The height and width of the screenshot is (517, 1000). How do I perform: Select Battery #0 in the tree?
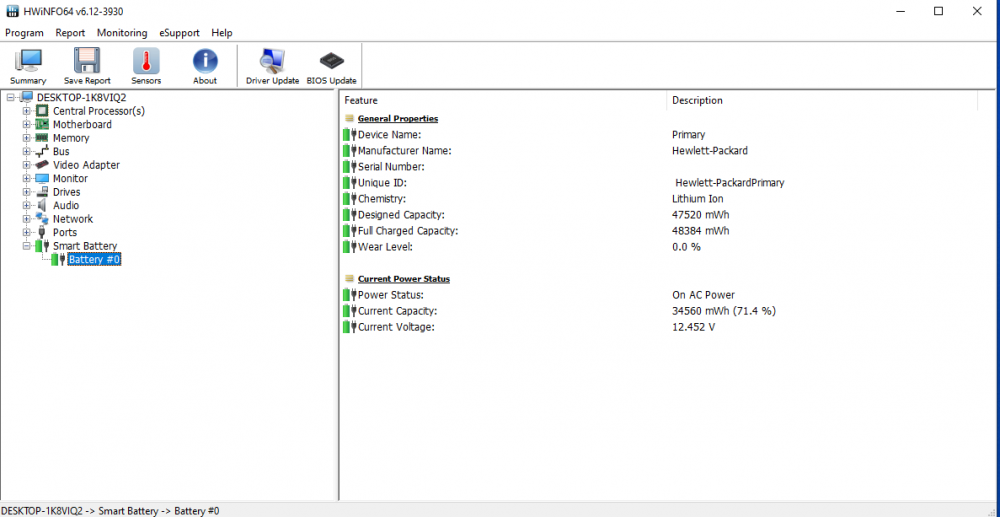click(x=94, y=260)
